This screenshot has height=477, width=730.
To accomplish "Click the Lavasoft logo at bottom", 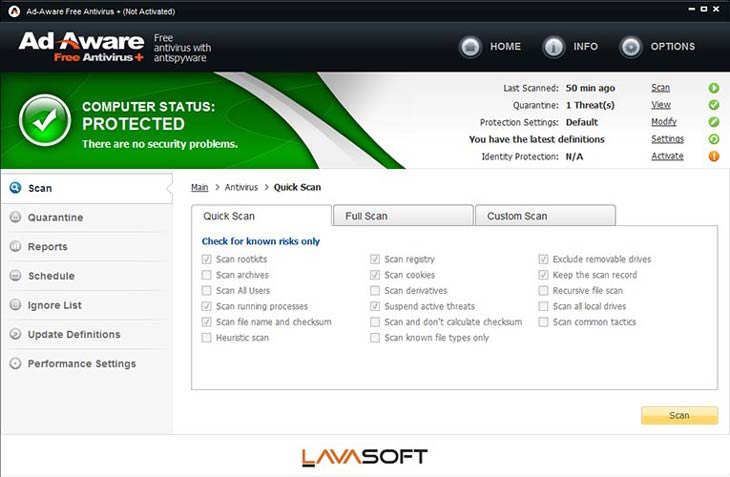I will [x=365, y=457].
